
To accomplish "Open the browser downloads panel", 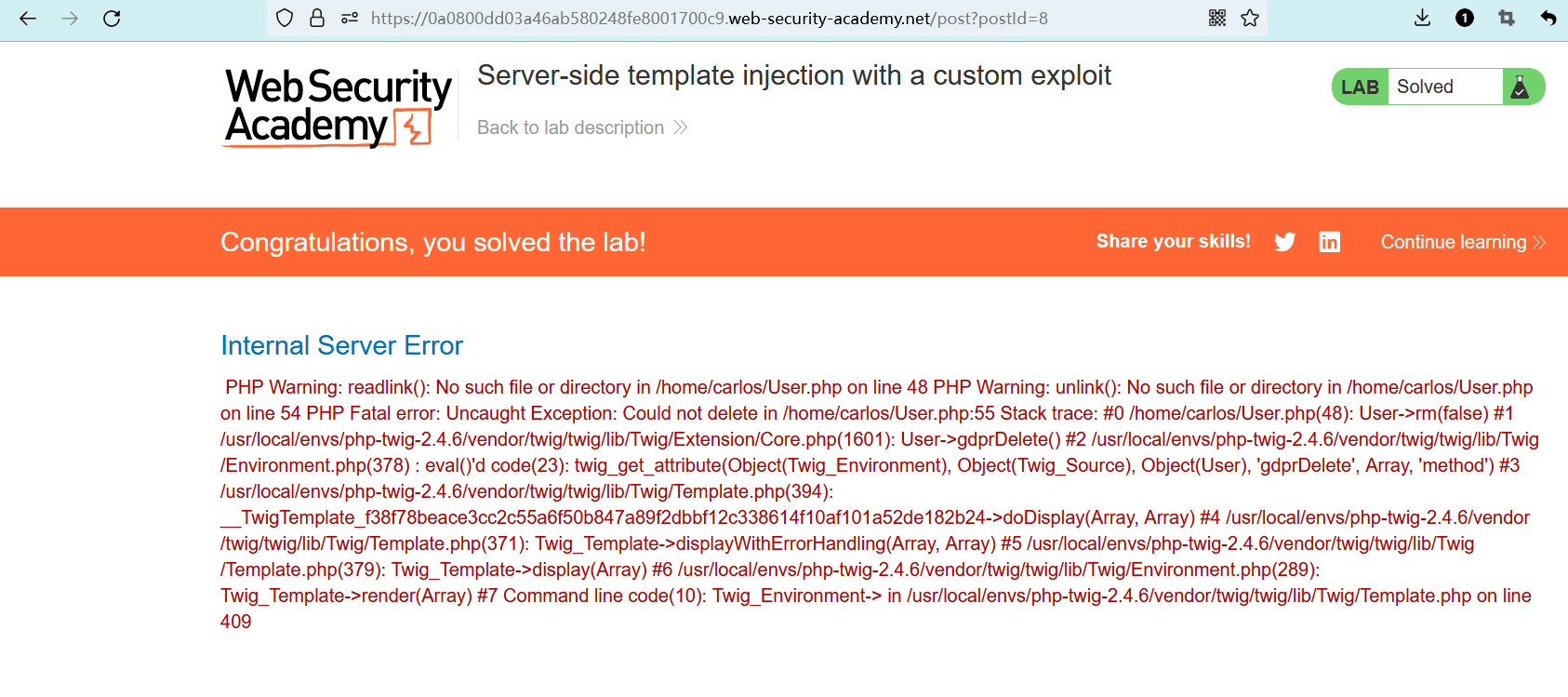I will coord(1422,19).
